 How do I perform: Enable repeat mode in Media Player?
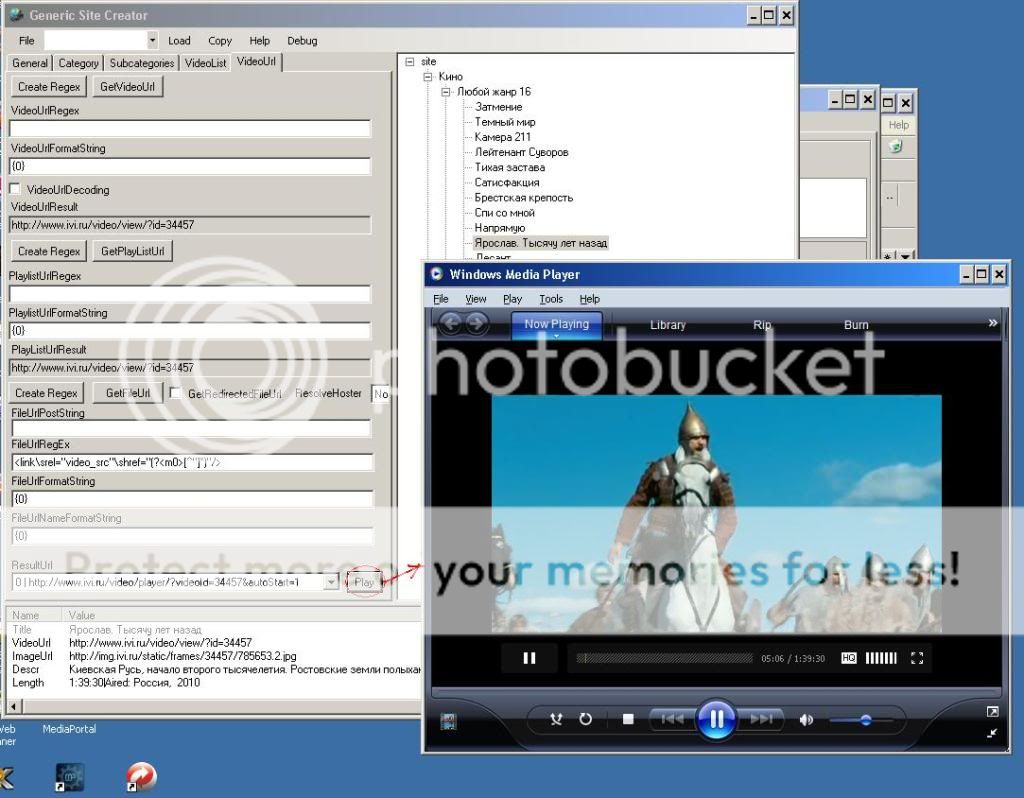pos(585,719)
